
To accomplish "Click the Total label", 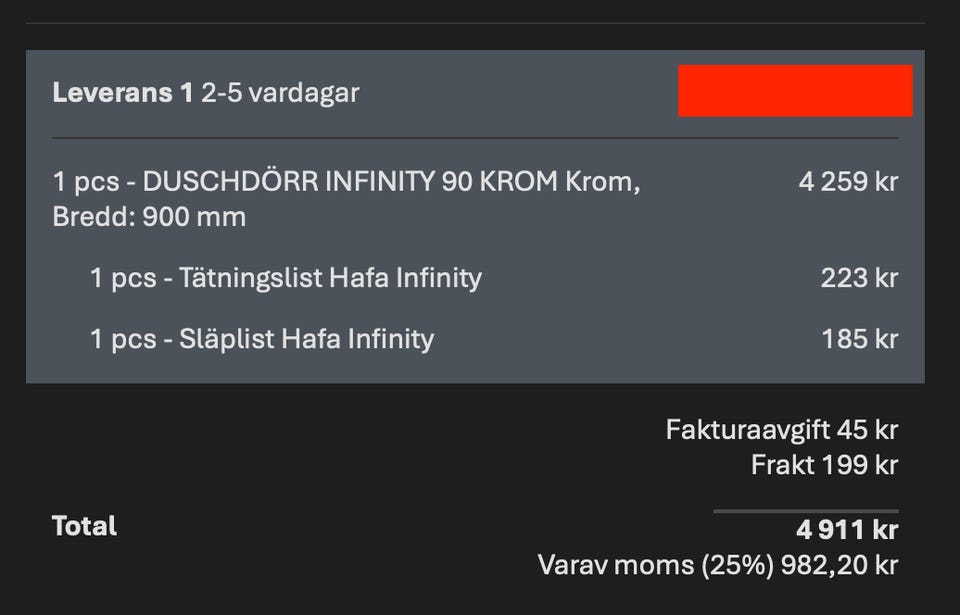I will click(x=85, y=526).
